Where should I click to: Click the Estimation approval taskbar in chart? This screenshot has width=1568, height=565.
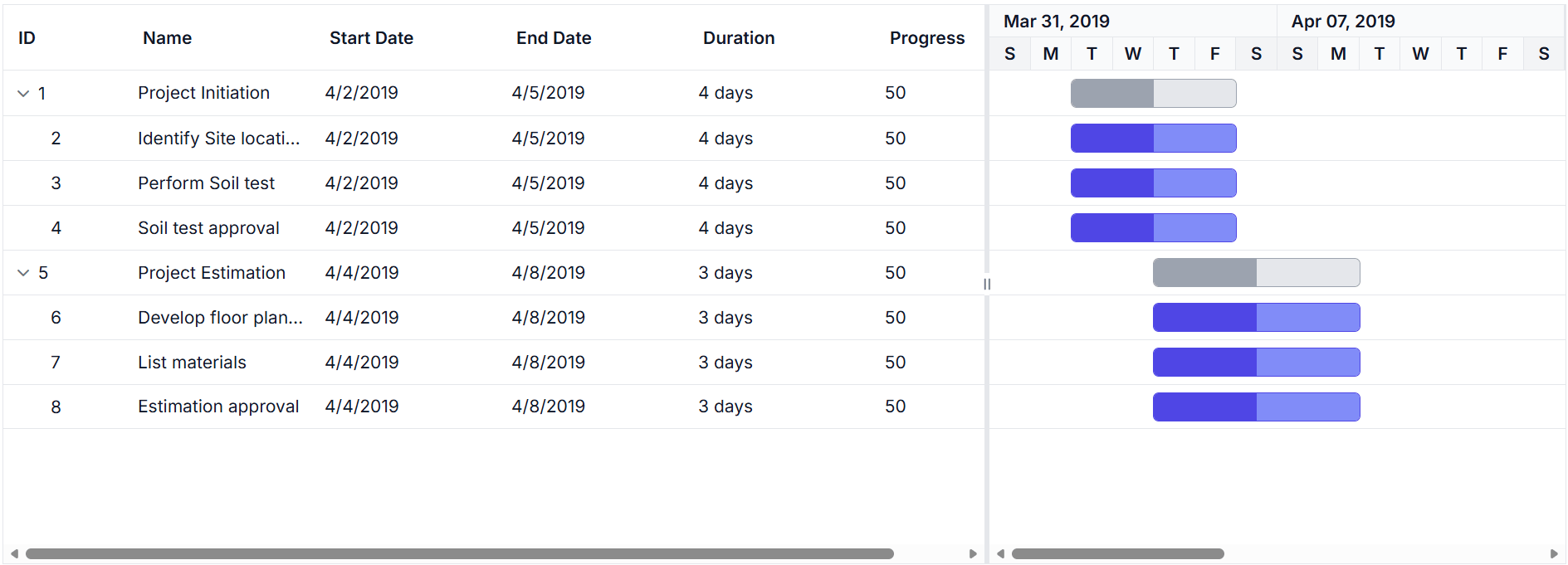click(x=1256, y=407)
